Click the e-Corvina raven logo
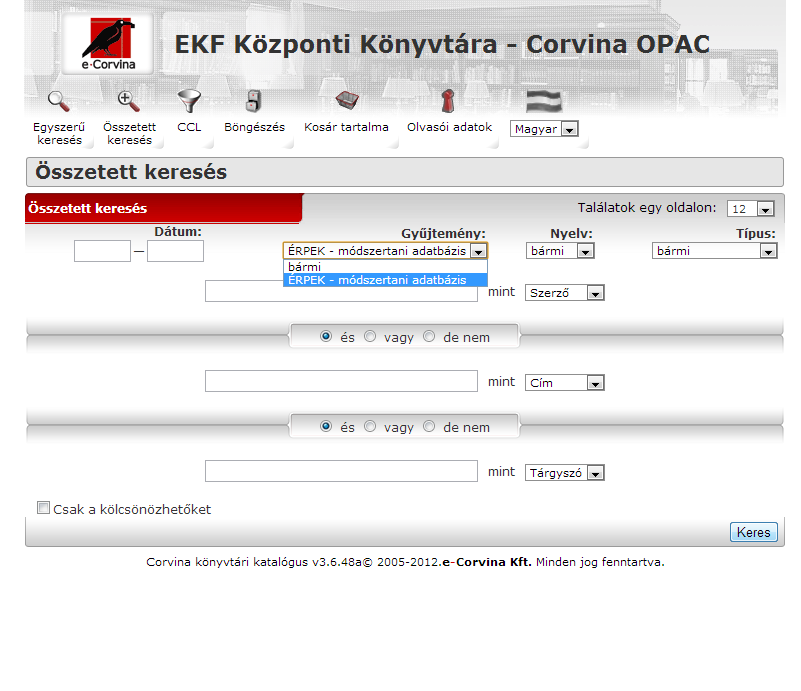Viewport: 801px width, 691px height. coord(108,44)
